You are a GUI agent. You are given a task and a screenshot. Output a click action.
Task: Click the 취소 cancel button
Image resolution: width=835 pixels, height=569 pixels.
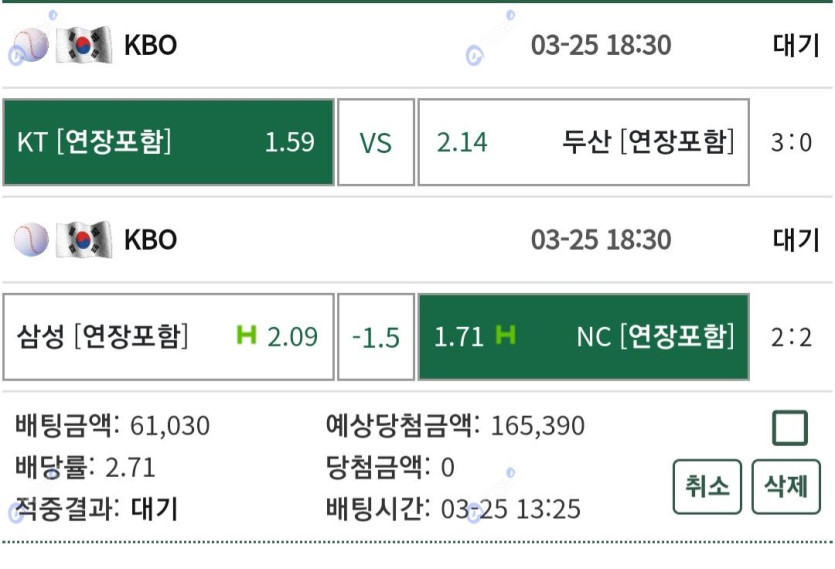pos(707,486)
